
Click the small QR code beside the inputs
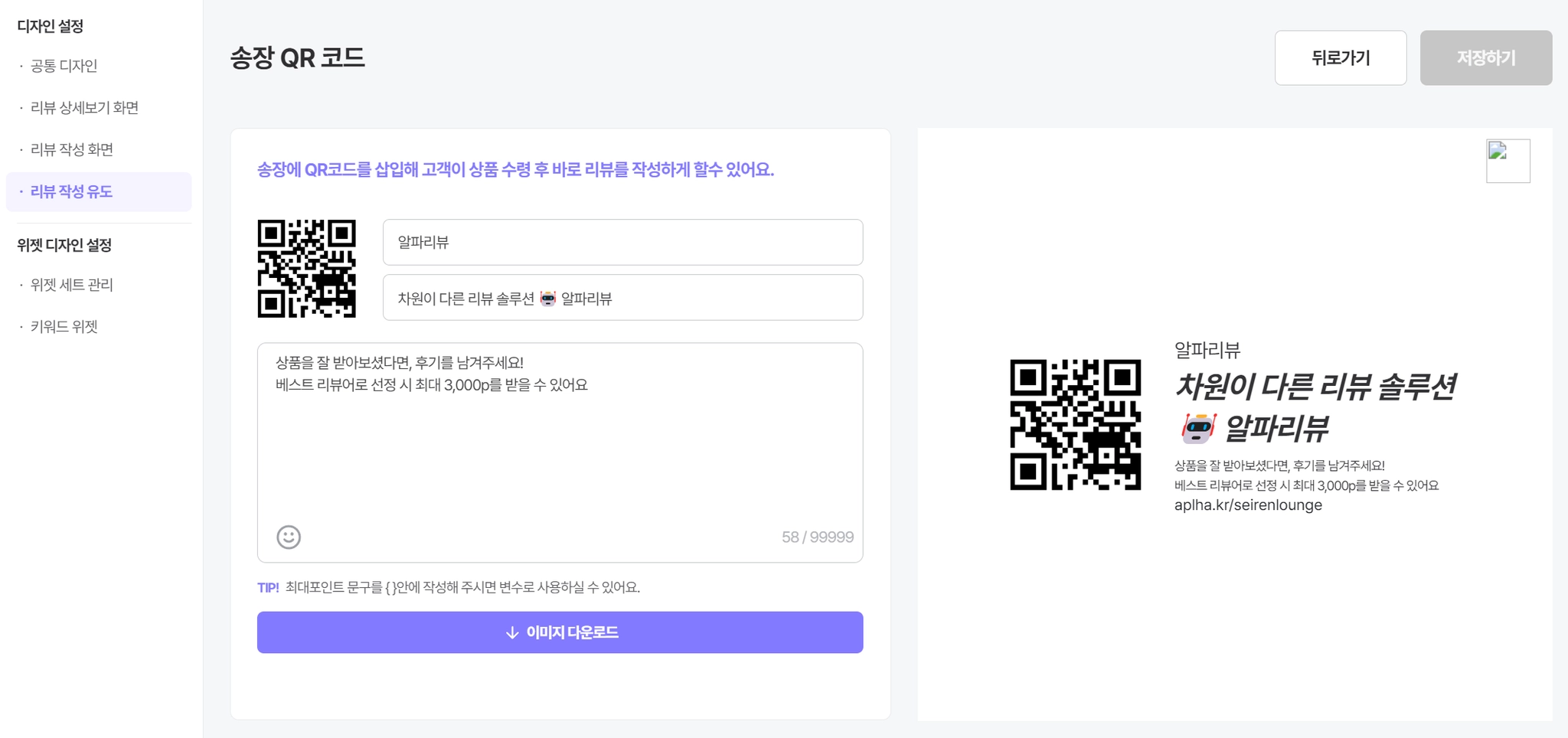[x=306, y=269]
